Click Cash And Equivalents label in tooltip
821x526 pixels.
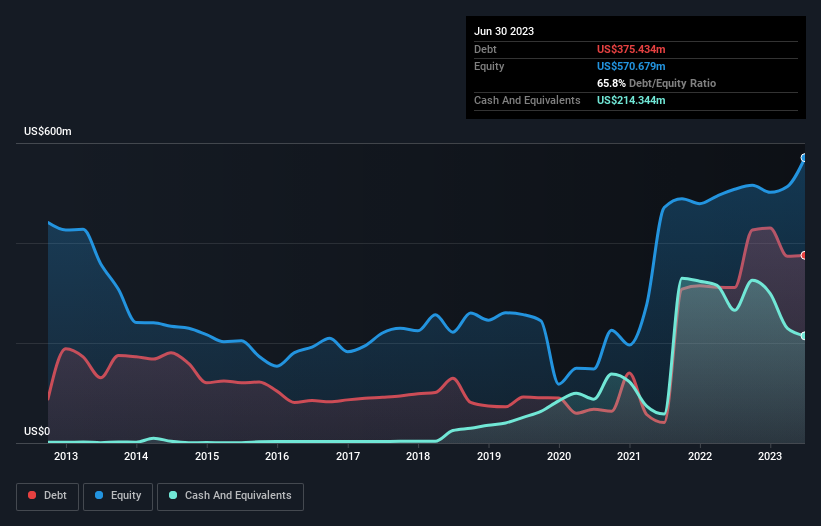coord(527,100)
